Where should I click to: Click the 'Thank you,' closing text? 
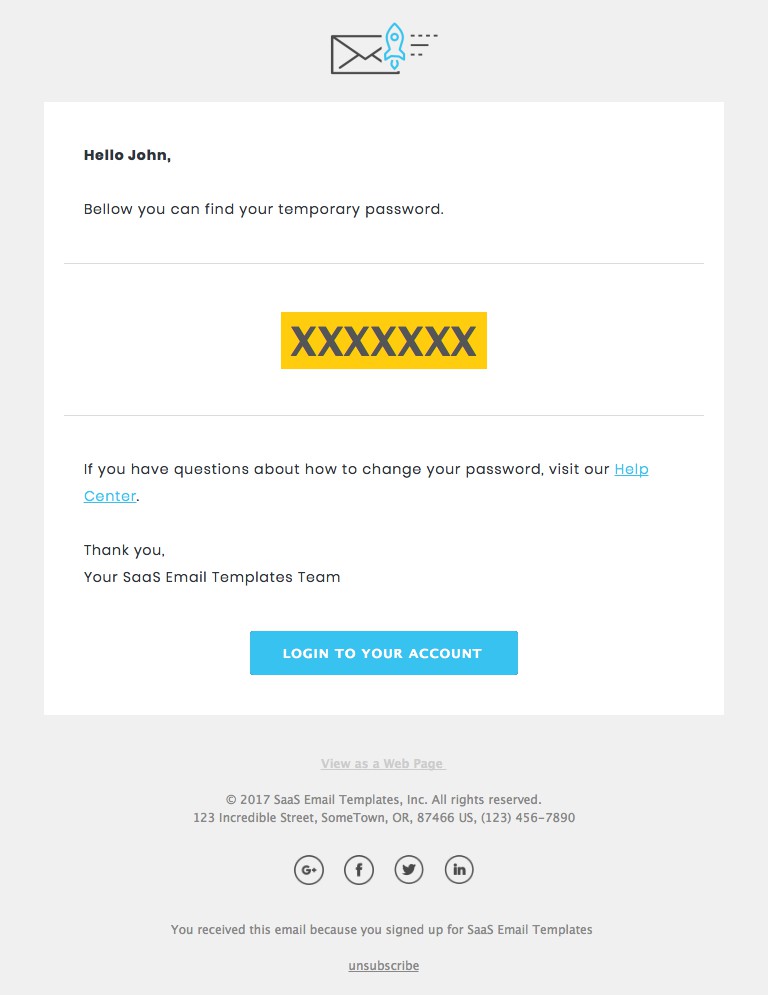click(124, 550)
